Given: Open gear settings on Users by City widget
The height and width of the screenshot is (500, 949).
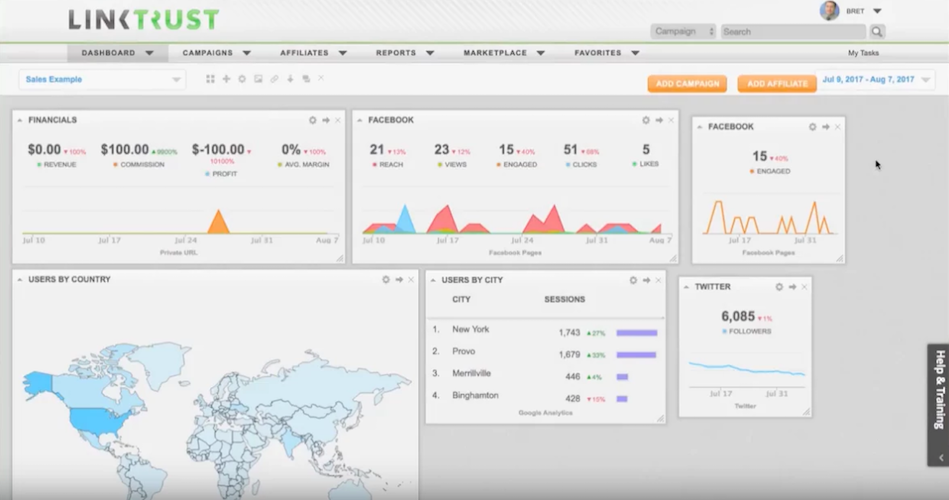Looking at the screenshot, I should point(633,280).
